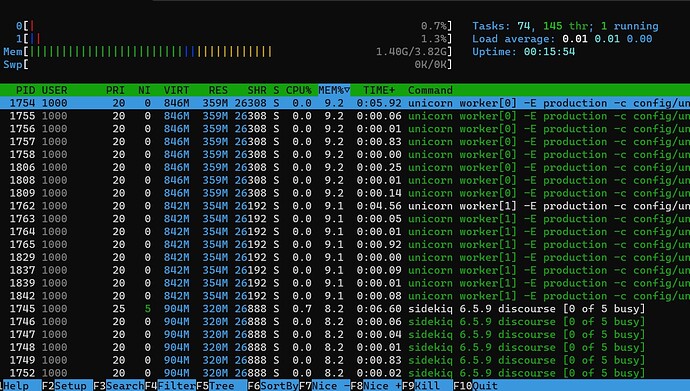Select the process row with PID 1763
690x391 pixels.
(x=345, y=219)
